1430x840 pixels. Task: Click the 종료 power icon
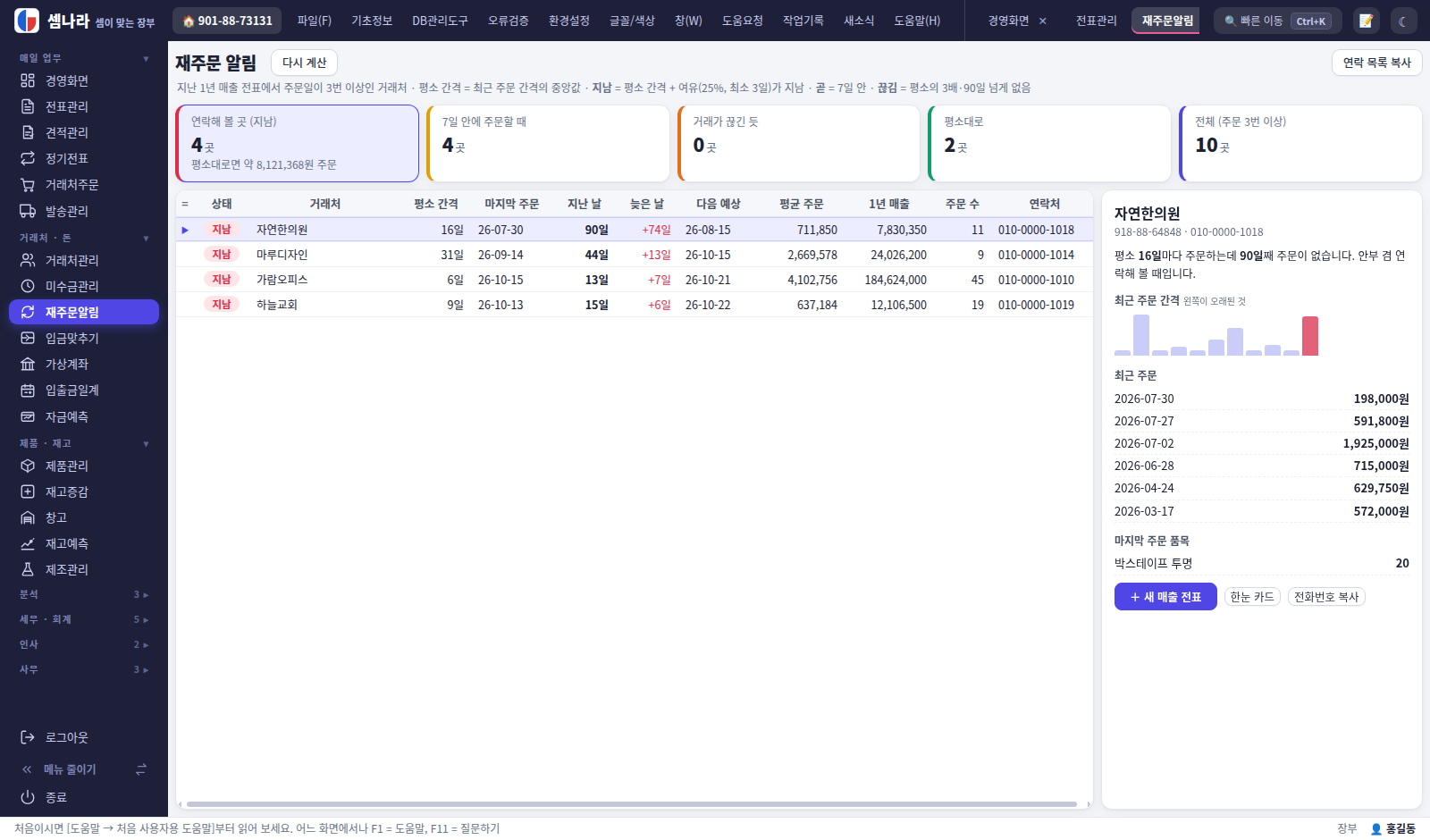coord(28,797)
